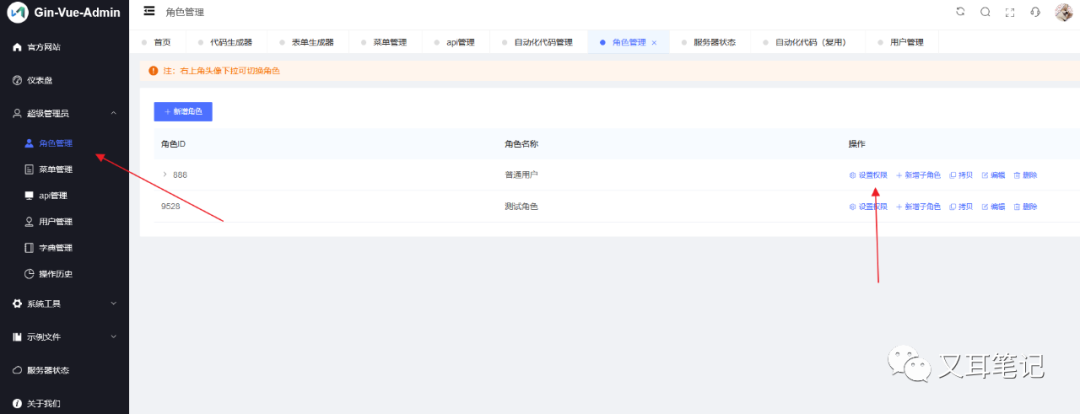
Task: Switch to the 服务器状态 tab
Action: 710,42
